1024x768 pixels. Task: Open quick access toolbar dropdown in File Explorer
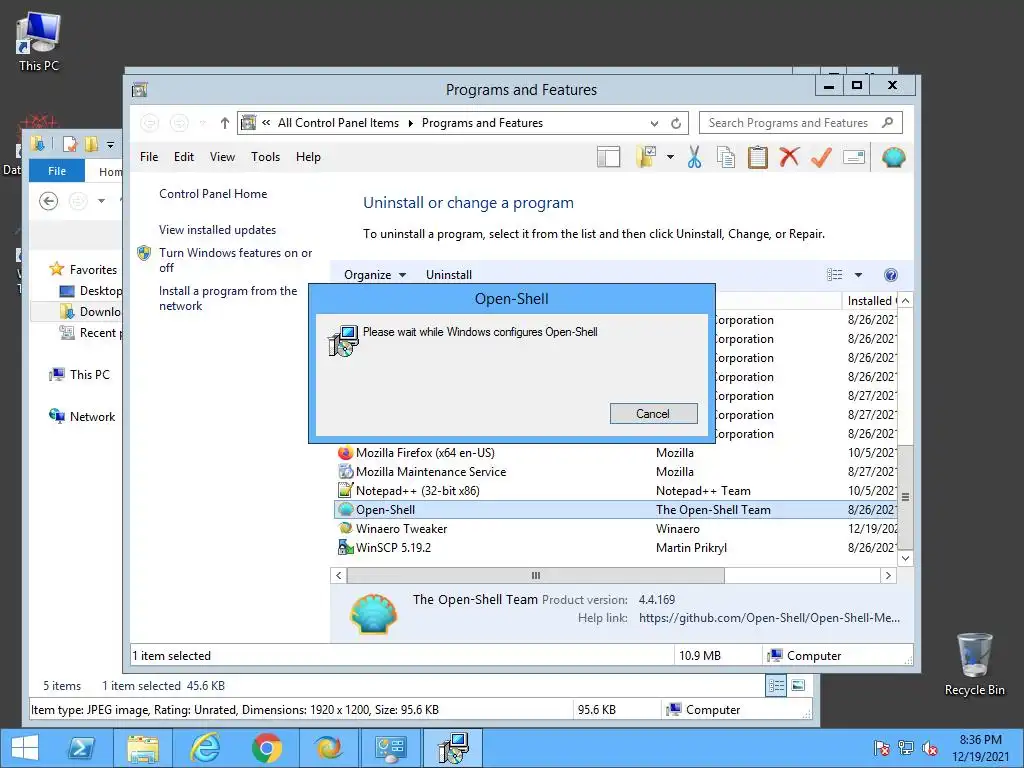(110, 144)
